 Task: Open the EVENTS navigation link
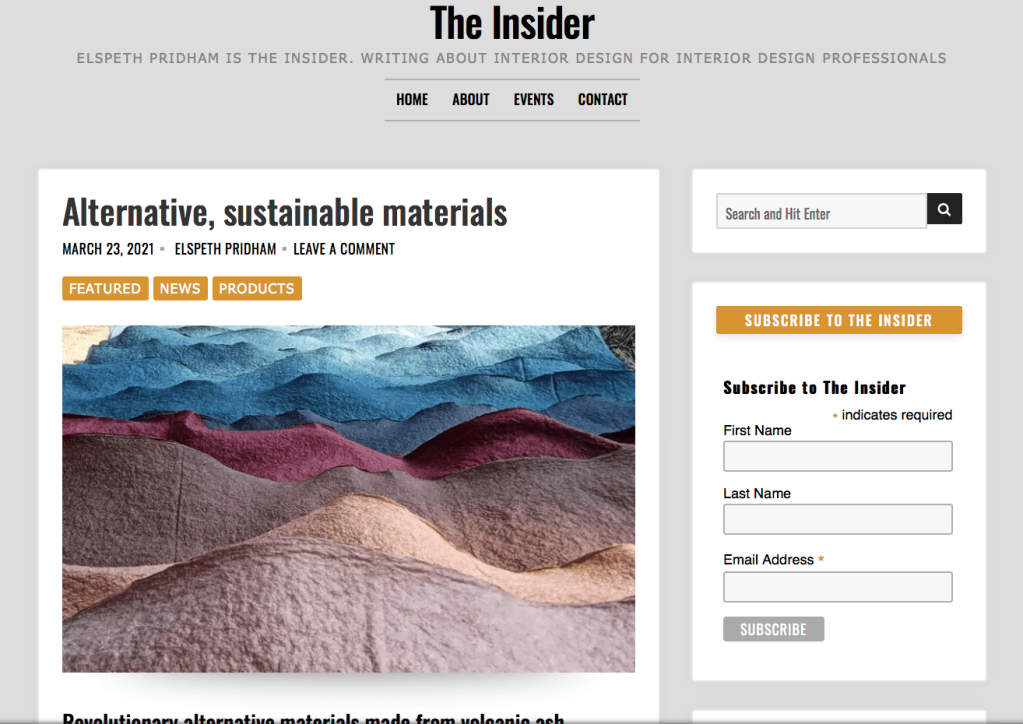coord(533,100)
